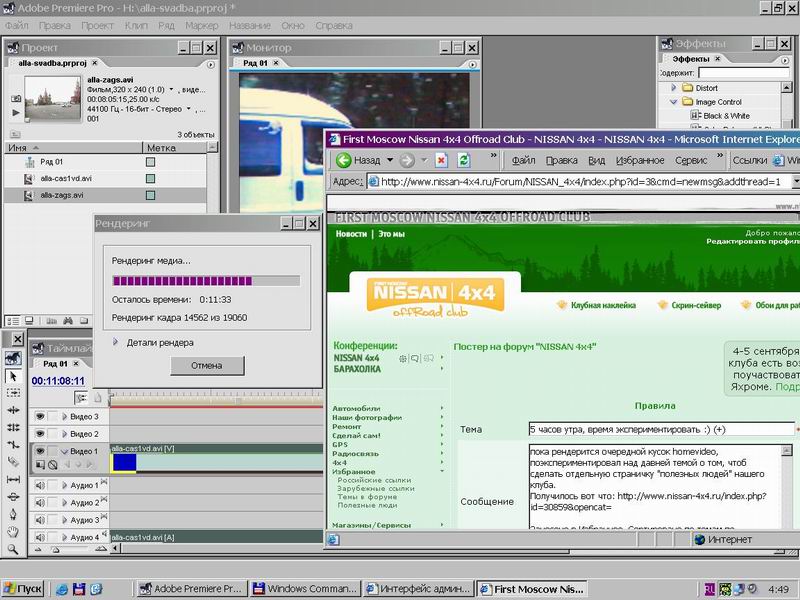Viewport: 800px width, 600px height.
Task: Choose the Pen tool in the toolbox
Action: point(13,514)
